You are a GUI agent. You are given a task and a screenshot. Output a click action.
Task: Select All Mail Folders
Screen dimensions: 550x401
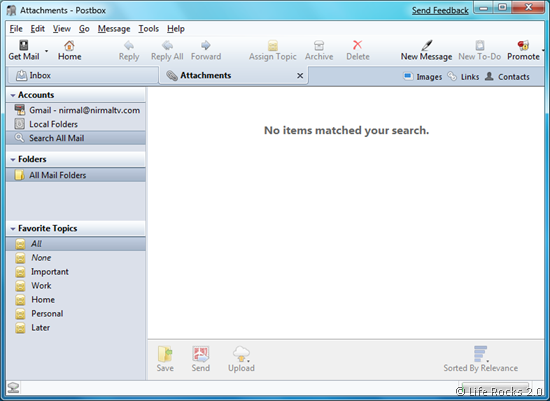click(76, 175)
